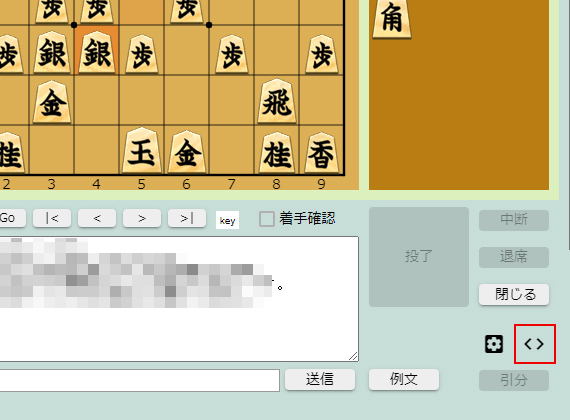Screen dimensions: 570x420
Task: Click the 送信 send button
Action: point(320,380)
